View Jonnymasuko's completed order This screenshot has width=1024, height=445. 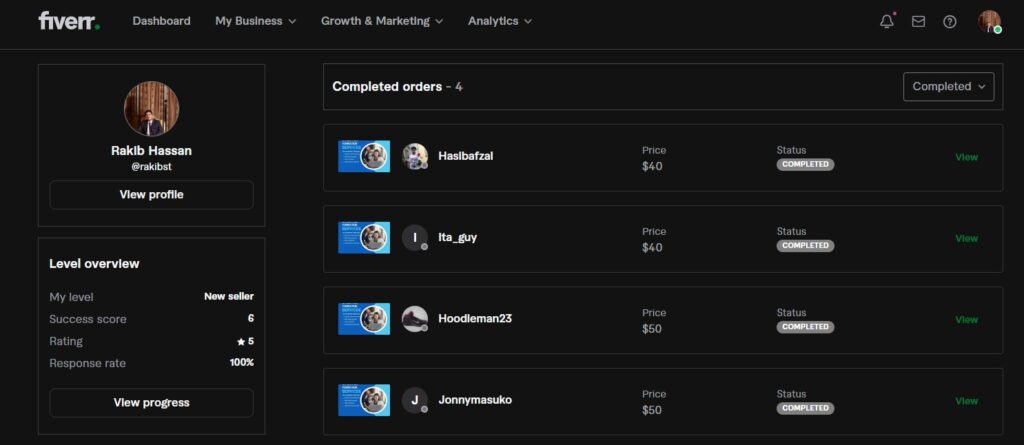pyautogui.click(x=966, y=401)
